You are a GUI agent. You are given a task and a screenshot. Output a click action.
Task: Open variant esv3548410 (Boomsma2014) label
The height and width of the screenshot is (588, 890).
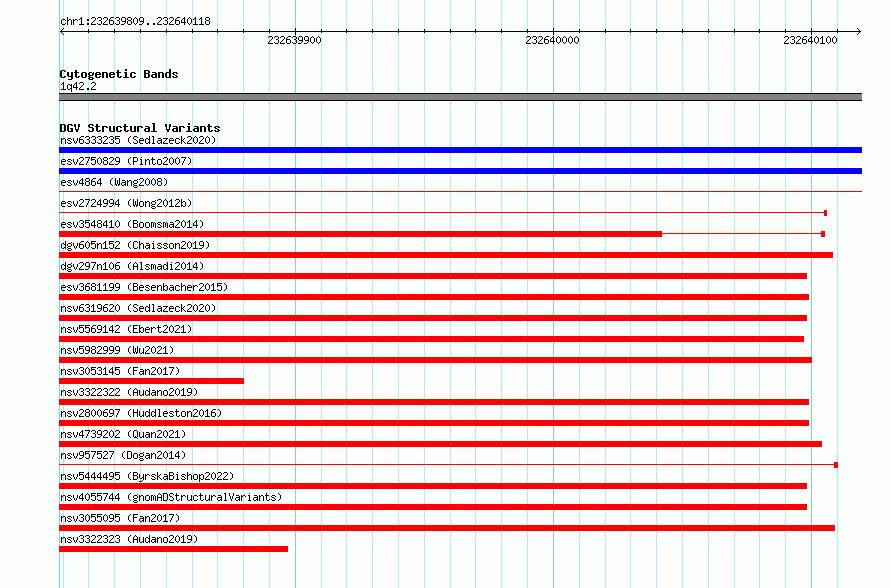click(x=132, y=224)
